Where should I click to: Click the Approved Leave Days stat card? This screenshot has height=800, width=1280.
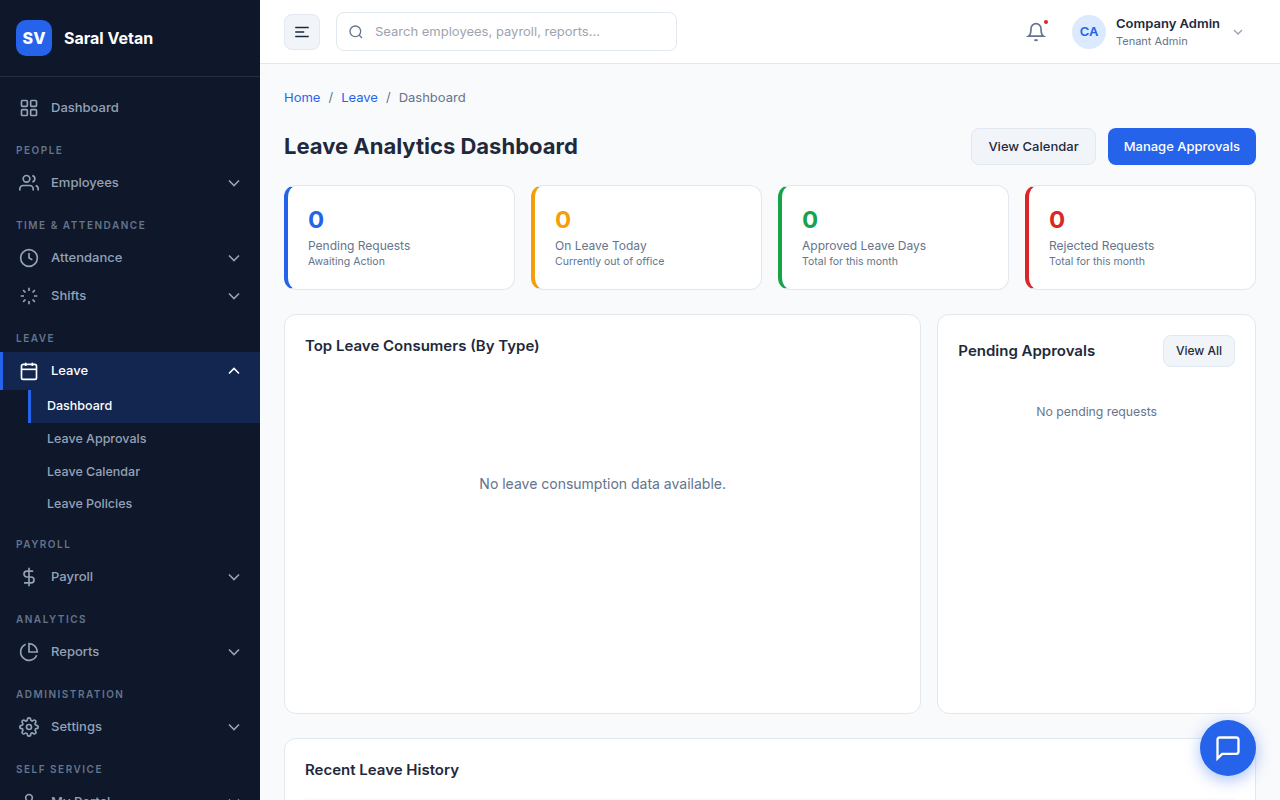pos(893,238)
